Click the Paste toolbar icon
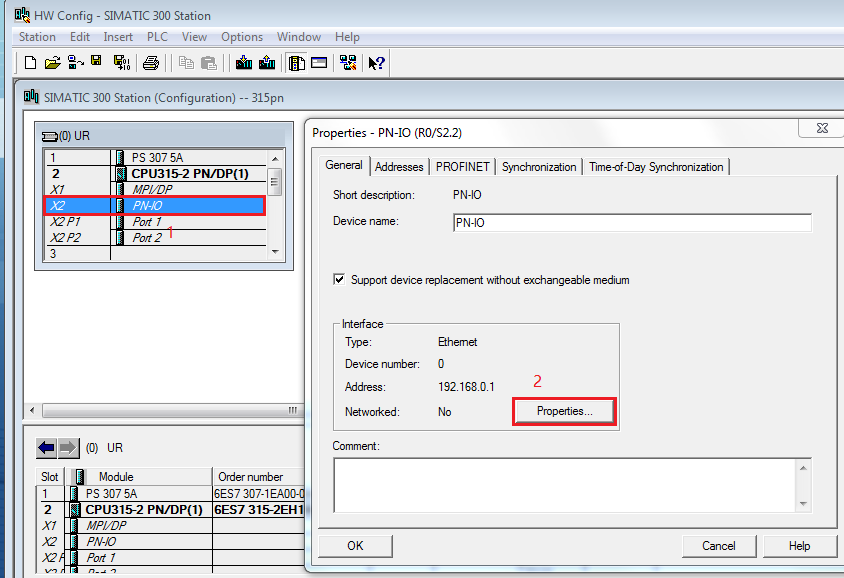 coord(209,63)
